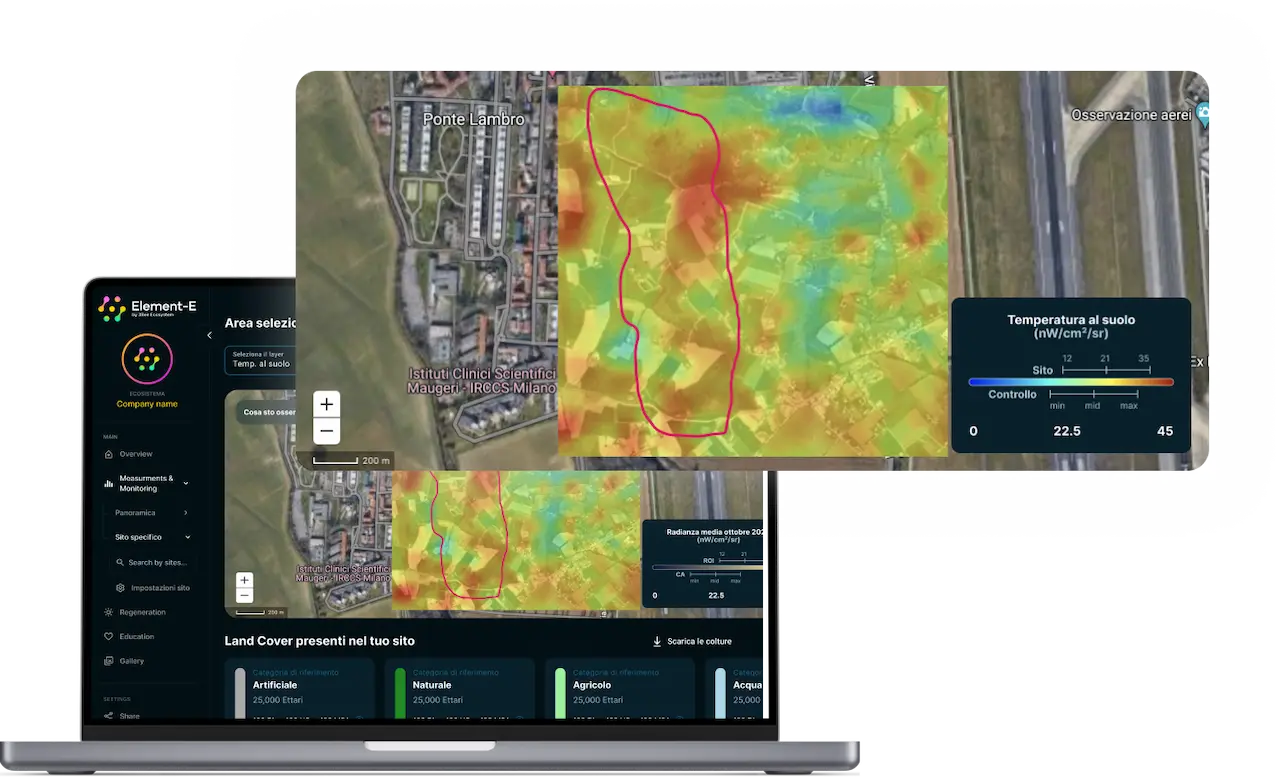Click the Artificiale gray color bar

click(240, 693)
